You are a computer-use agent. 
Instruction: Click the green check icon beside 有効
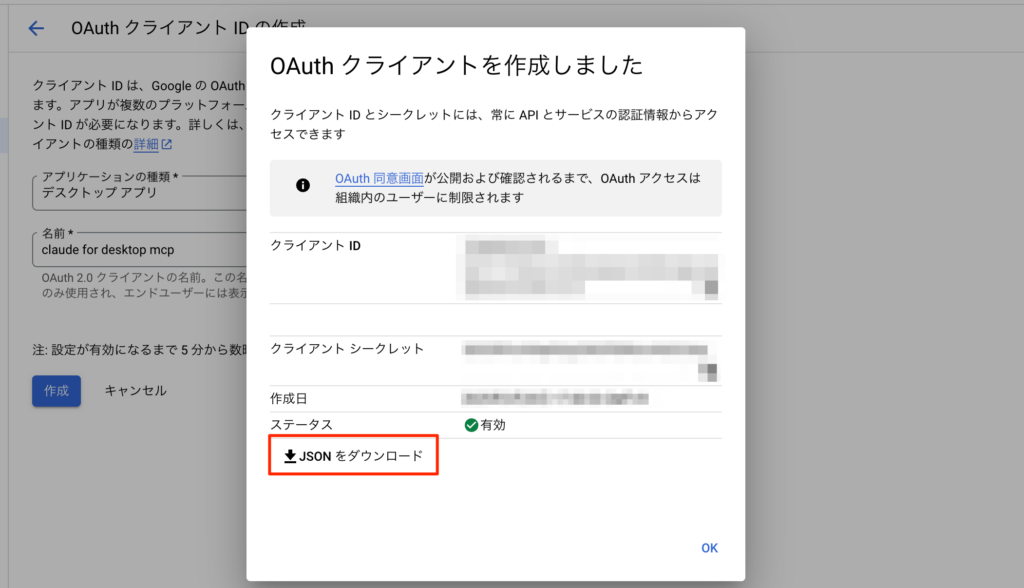point(471,425)
